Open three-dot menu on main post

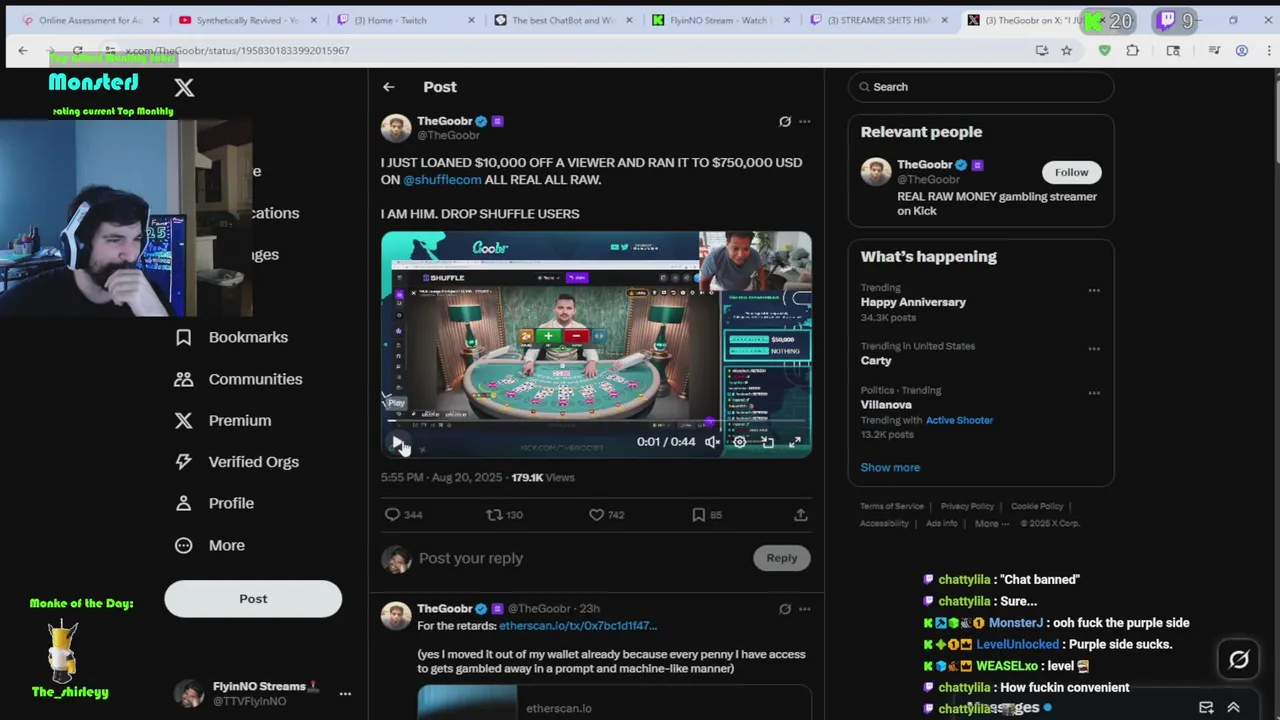(x=805, y=121)
